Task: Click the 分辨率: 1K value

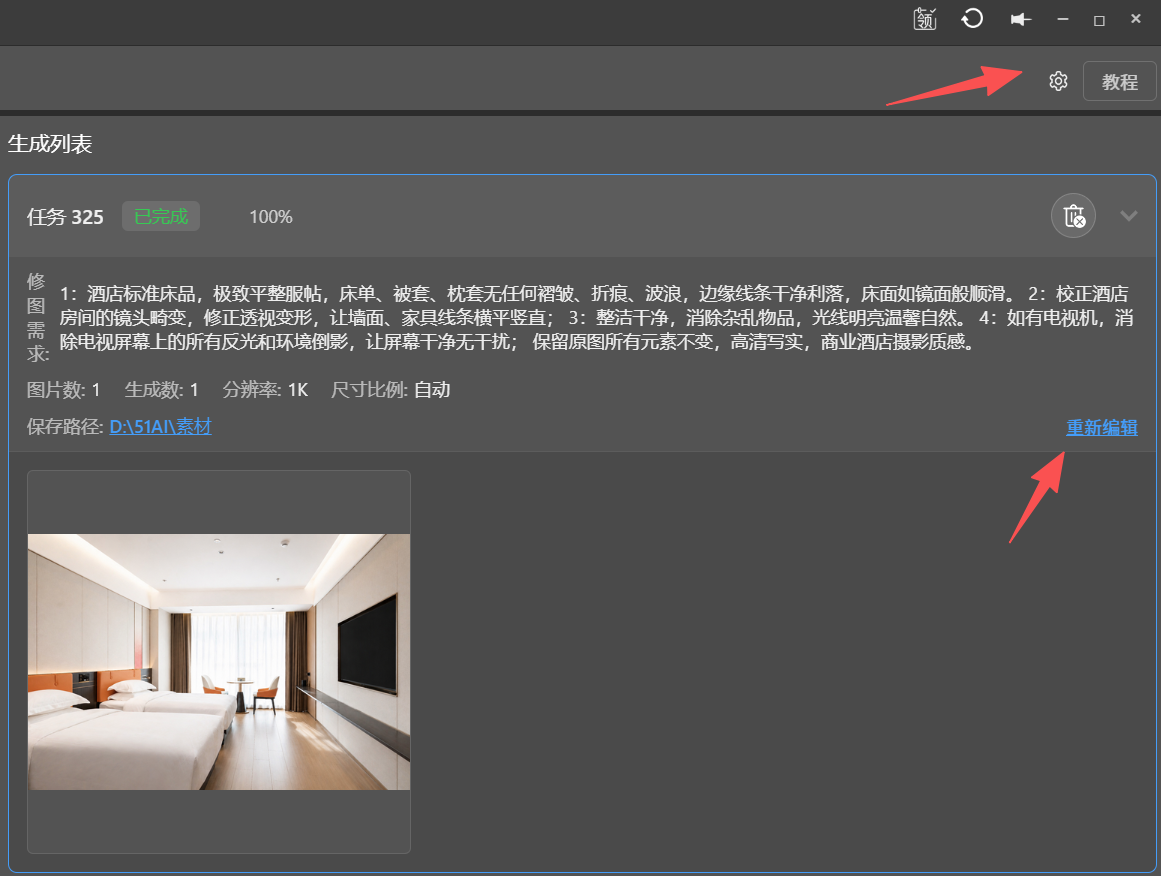Action: 265,389
